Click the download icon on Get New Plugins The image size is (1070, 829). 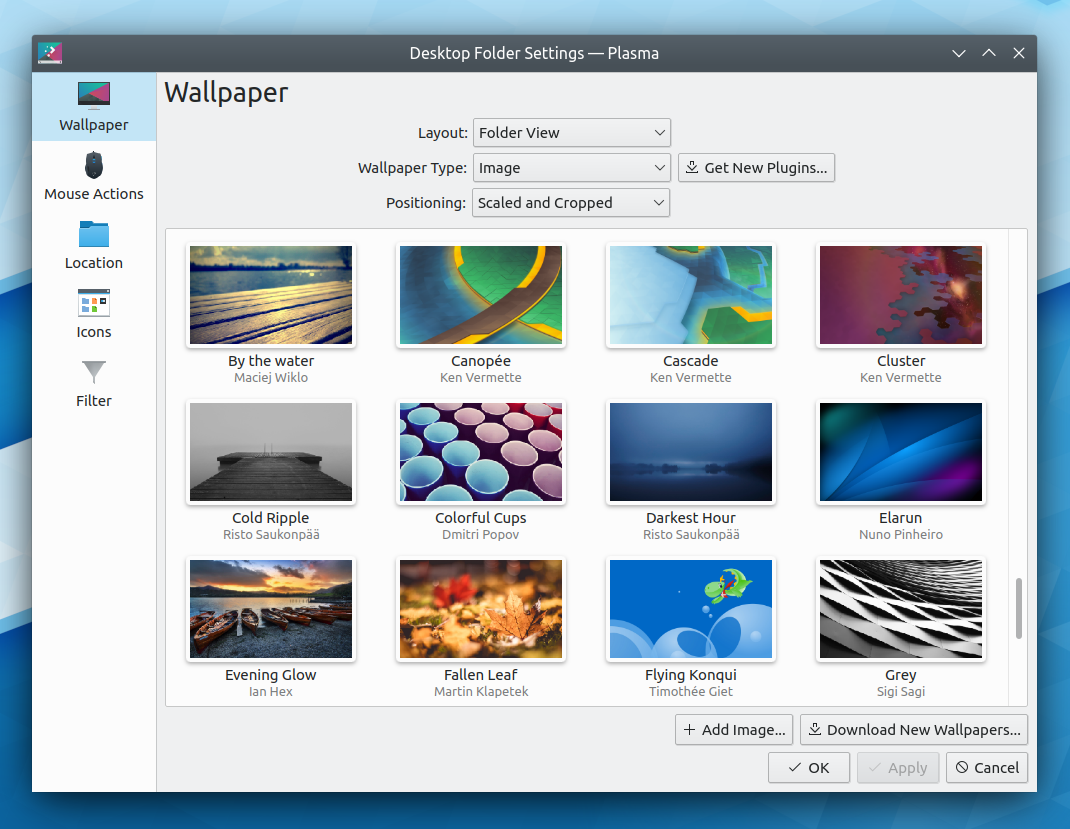point(692,167)
